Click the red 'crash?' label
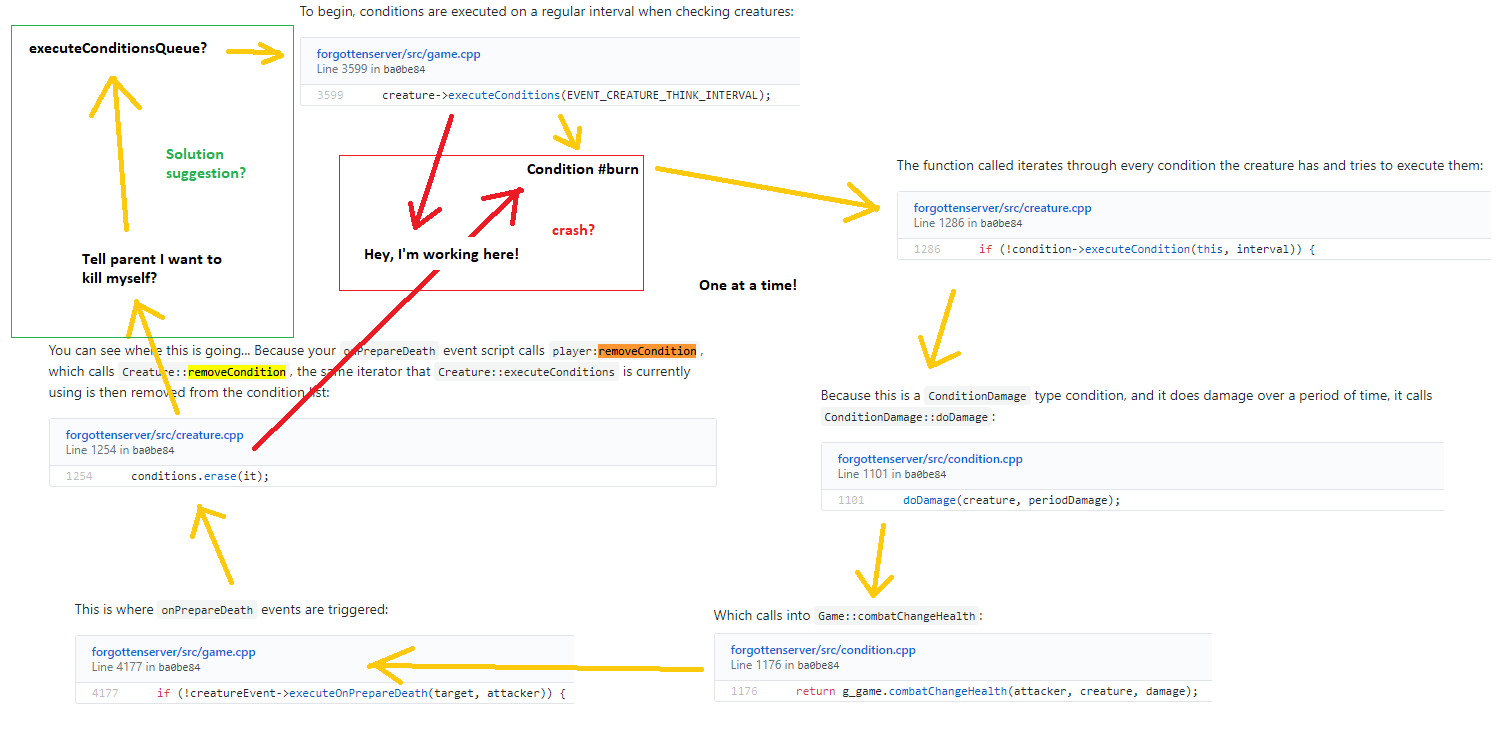 coord(574,230)
